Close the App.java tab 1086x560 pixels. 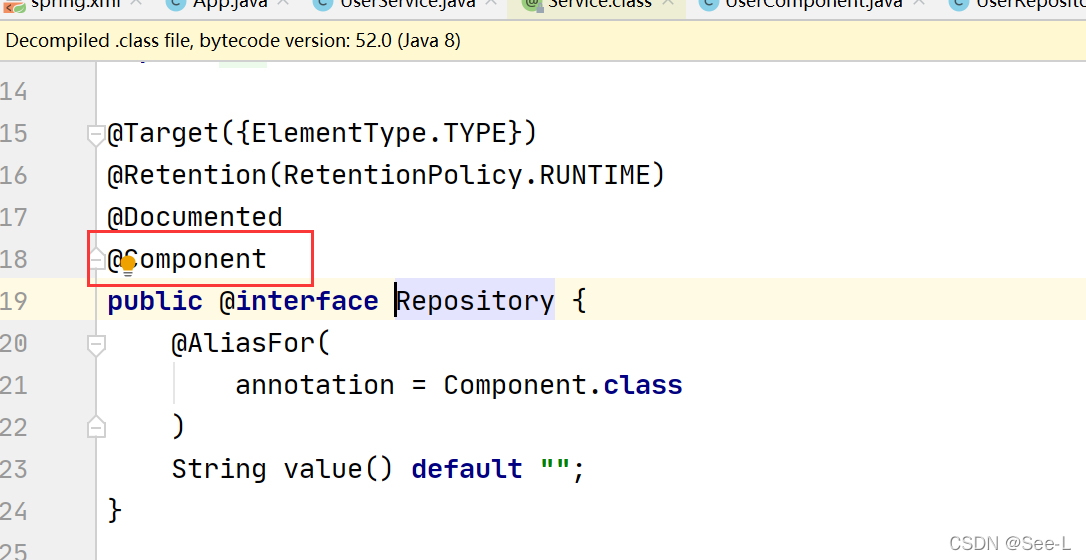(x=283, y=3)
